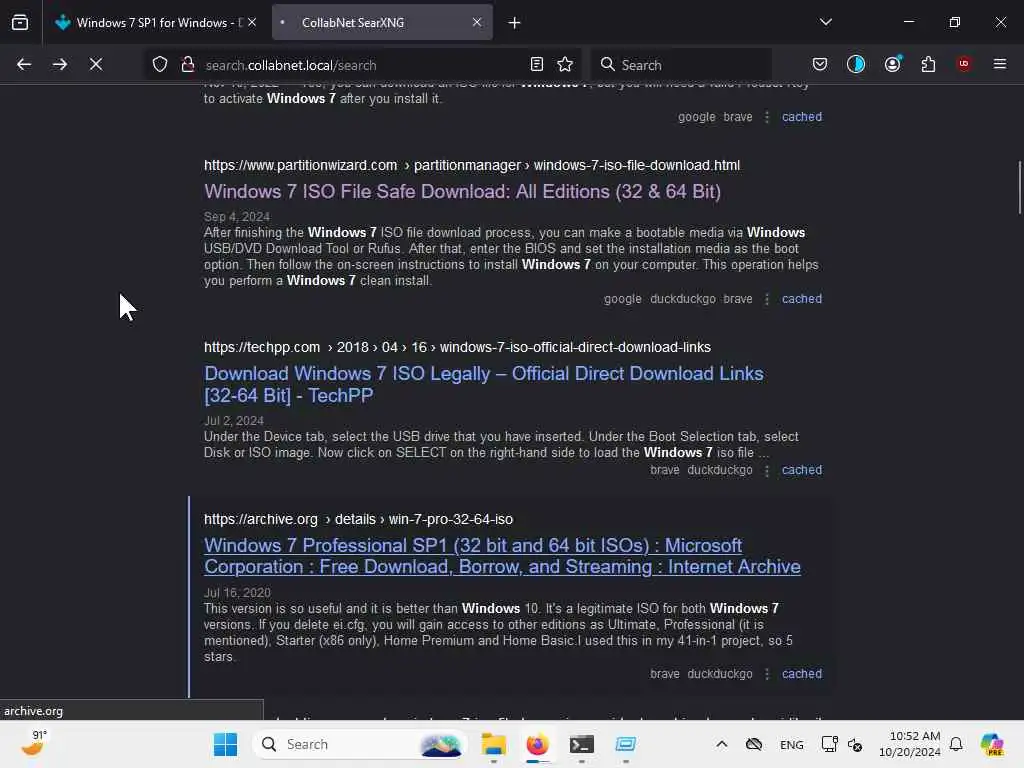Close the Windows 7 SP1 tab

pos(252,22)
